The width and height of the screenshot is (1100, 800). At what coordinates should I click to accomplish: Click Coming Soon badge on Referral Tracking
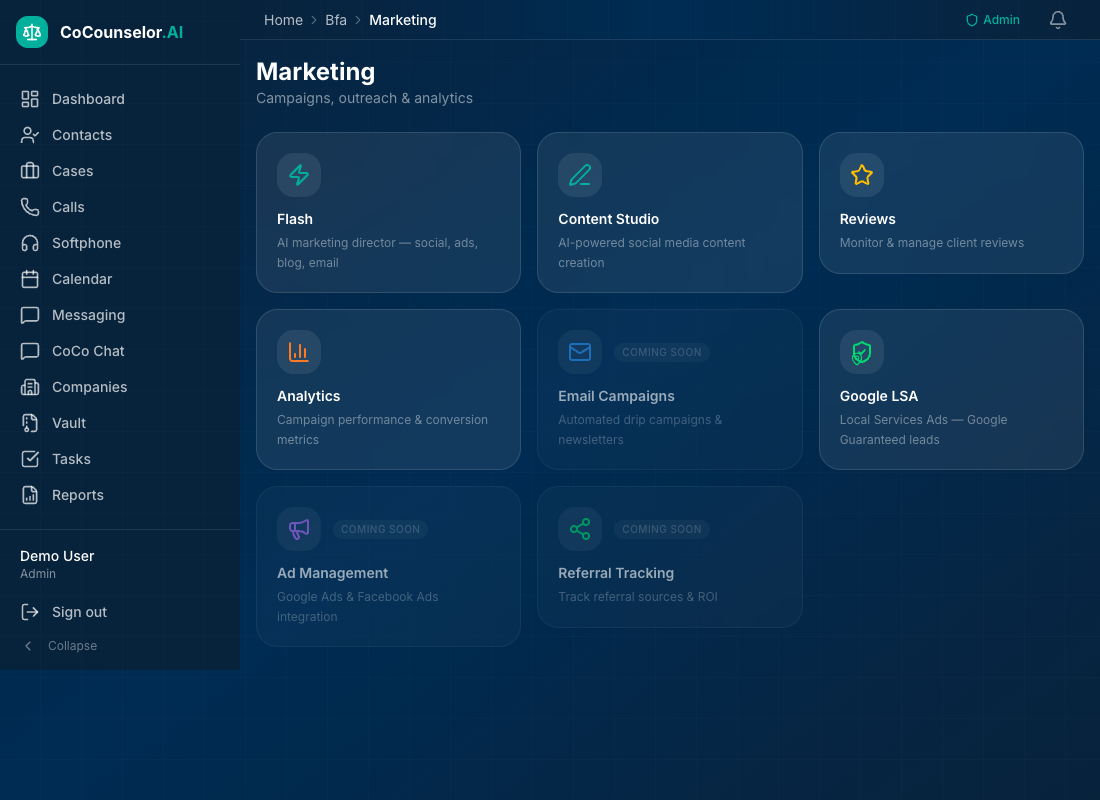coord(662,529)
